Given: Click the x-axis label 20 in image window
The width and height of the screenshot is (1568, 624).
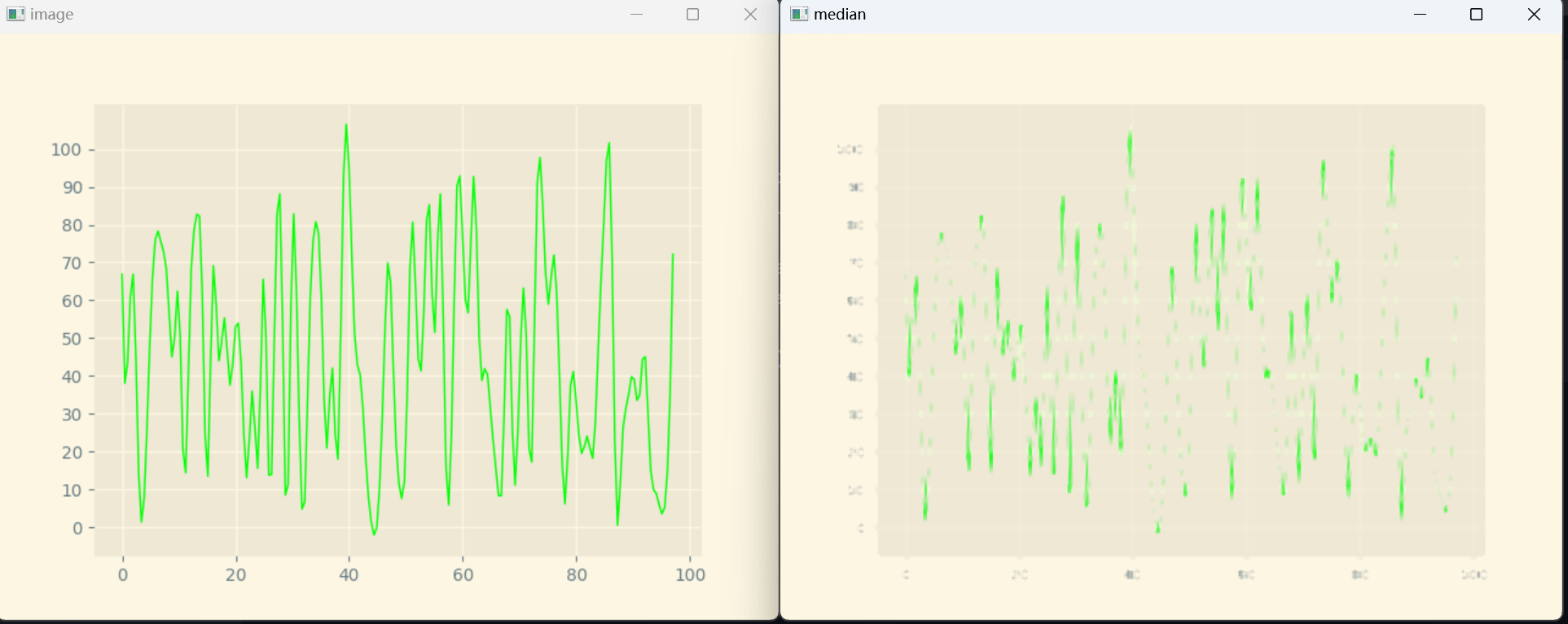Looking at the screenshot, I should pos(236,575).
